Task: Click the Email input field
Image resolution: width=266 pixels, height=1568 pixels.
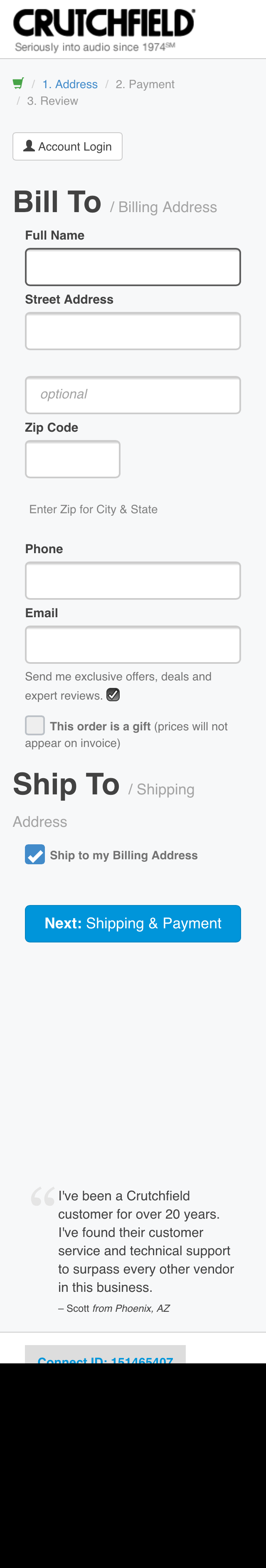Action: [133, 644]
